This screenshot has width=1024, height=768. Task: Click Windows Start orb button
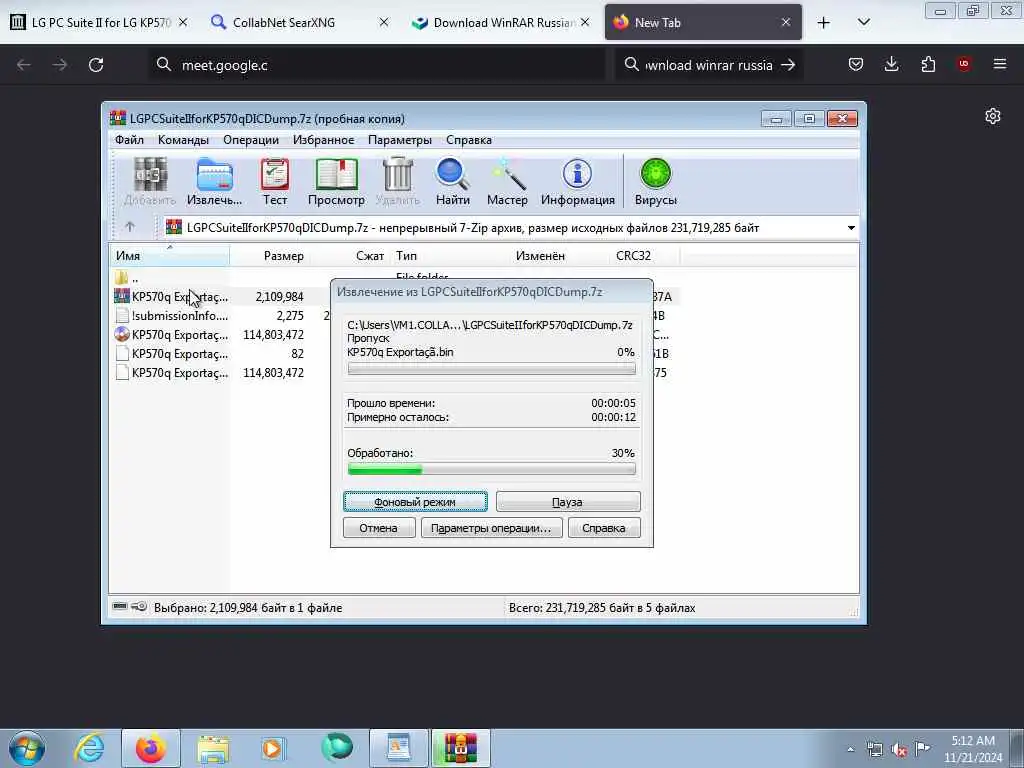[27, 748]
